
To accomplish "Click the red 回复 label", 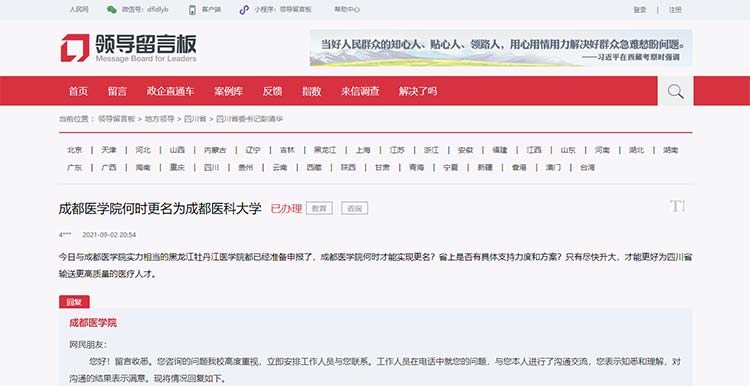I will coord(74,302).
